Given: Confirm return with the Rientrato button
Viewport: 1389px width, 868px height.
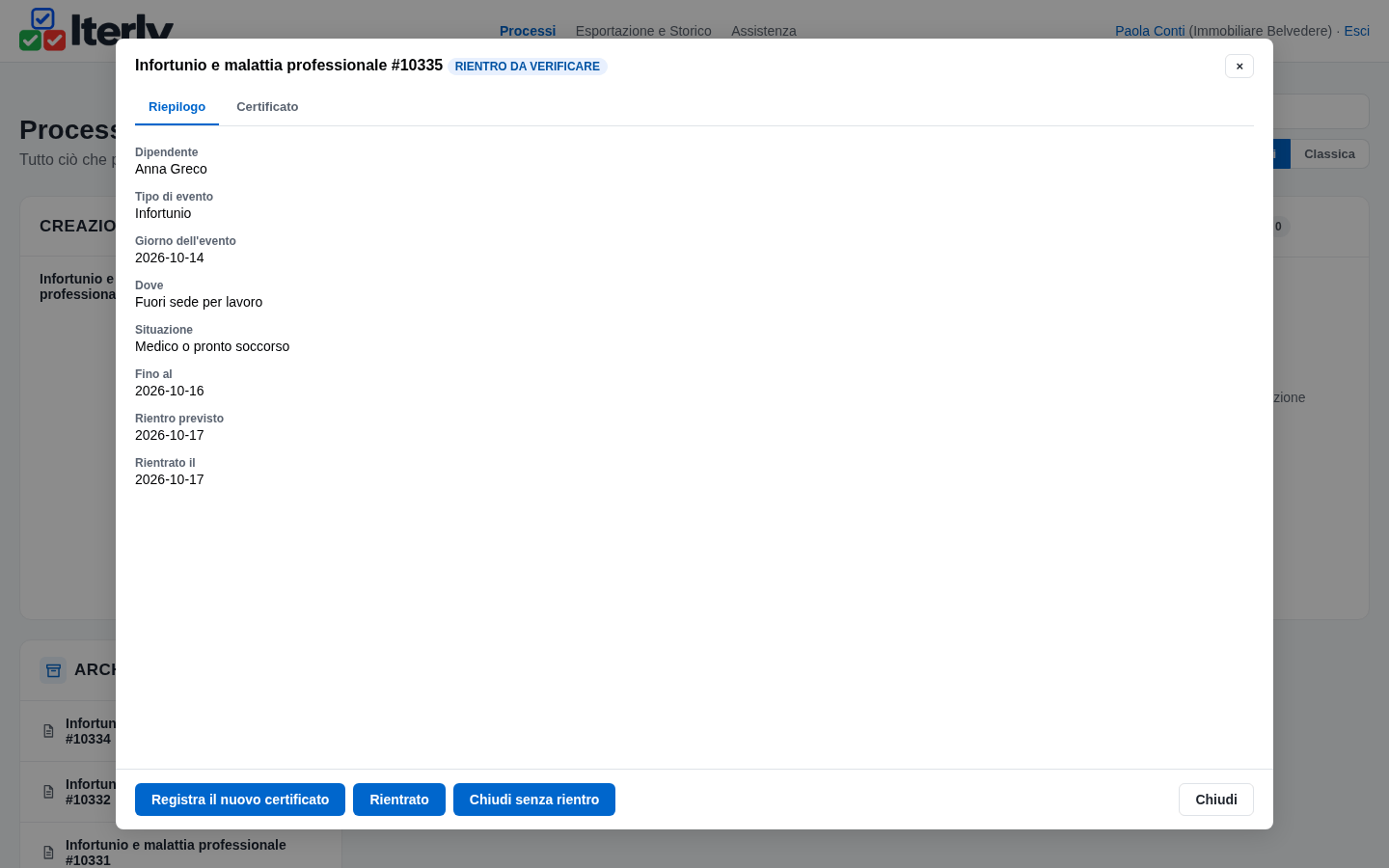Looking at the screenshot, I should (x=399, y=800).
